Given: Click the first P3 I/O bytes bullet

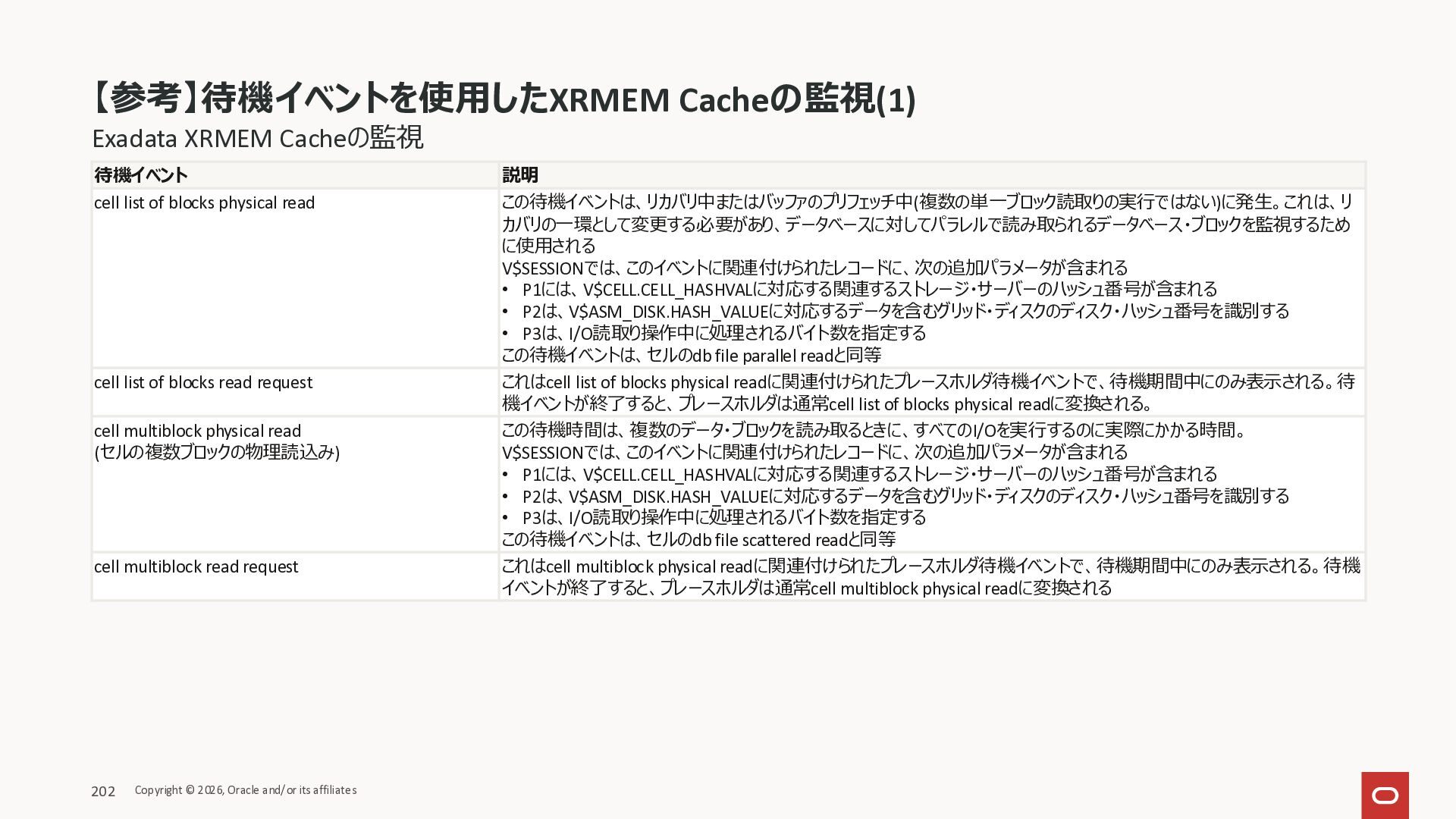Looking at the screenshot, I should 723,333.
